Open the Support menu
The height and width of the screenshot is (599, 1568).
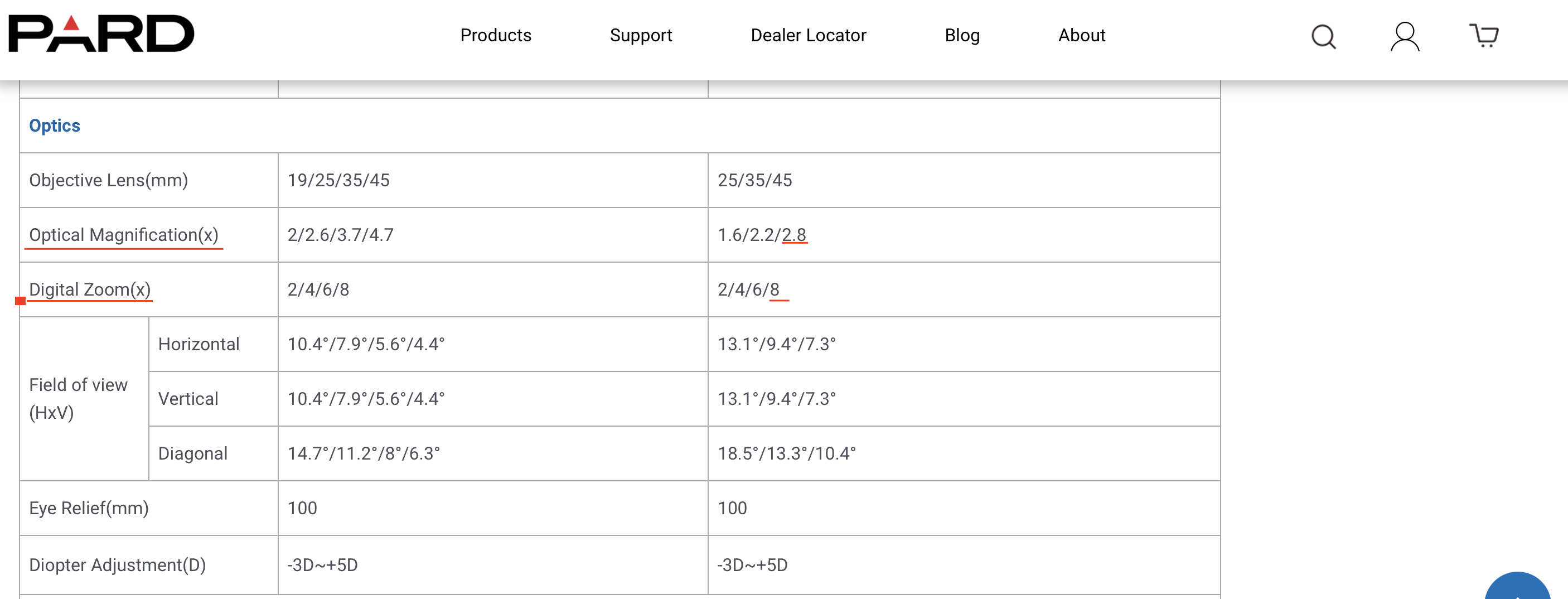click(641, 35)
